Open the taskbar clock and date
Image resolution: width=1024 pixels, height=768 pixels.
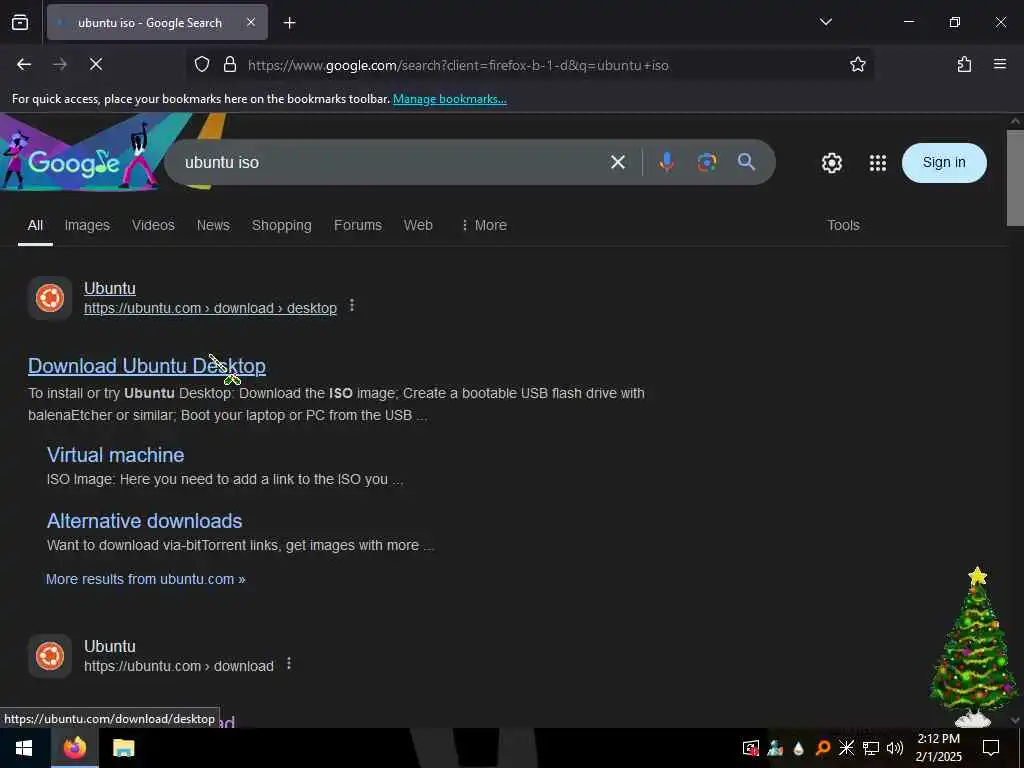point(938,748)
